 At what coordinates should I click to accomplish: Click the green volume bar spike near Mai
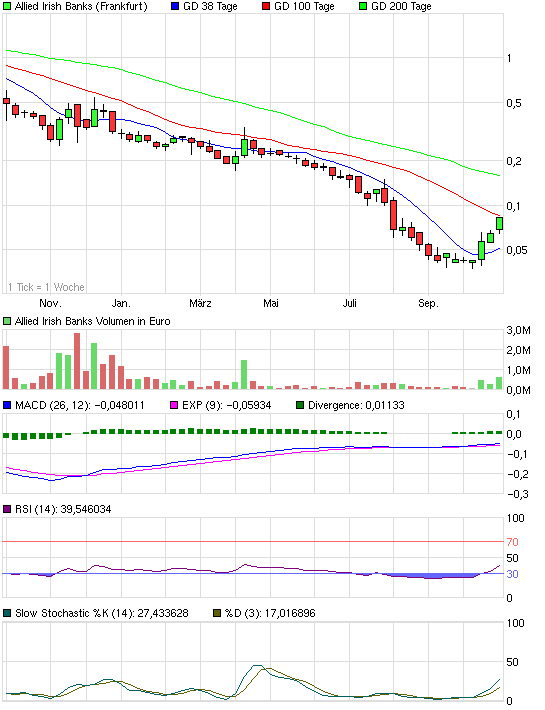coord(244,374)
